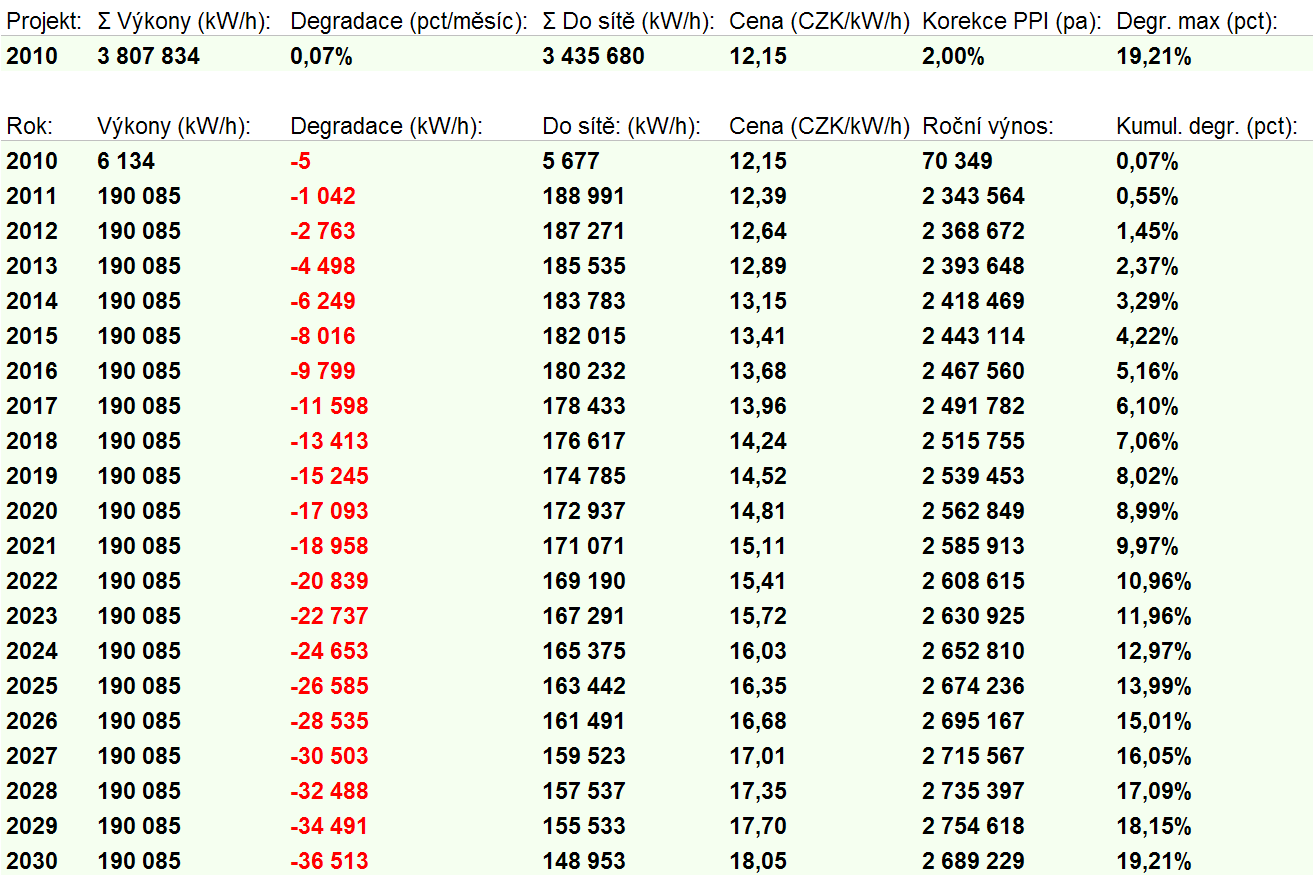Click the Degr. max value 19,21% in the project row
1314x875 pixels.
[1154, 57]
